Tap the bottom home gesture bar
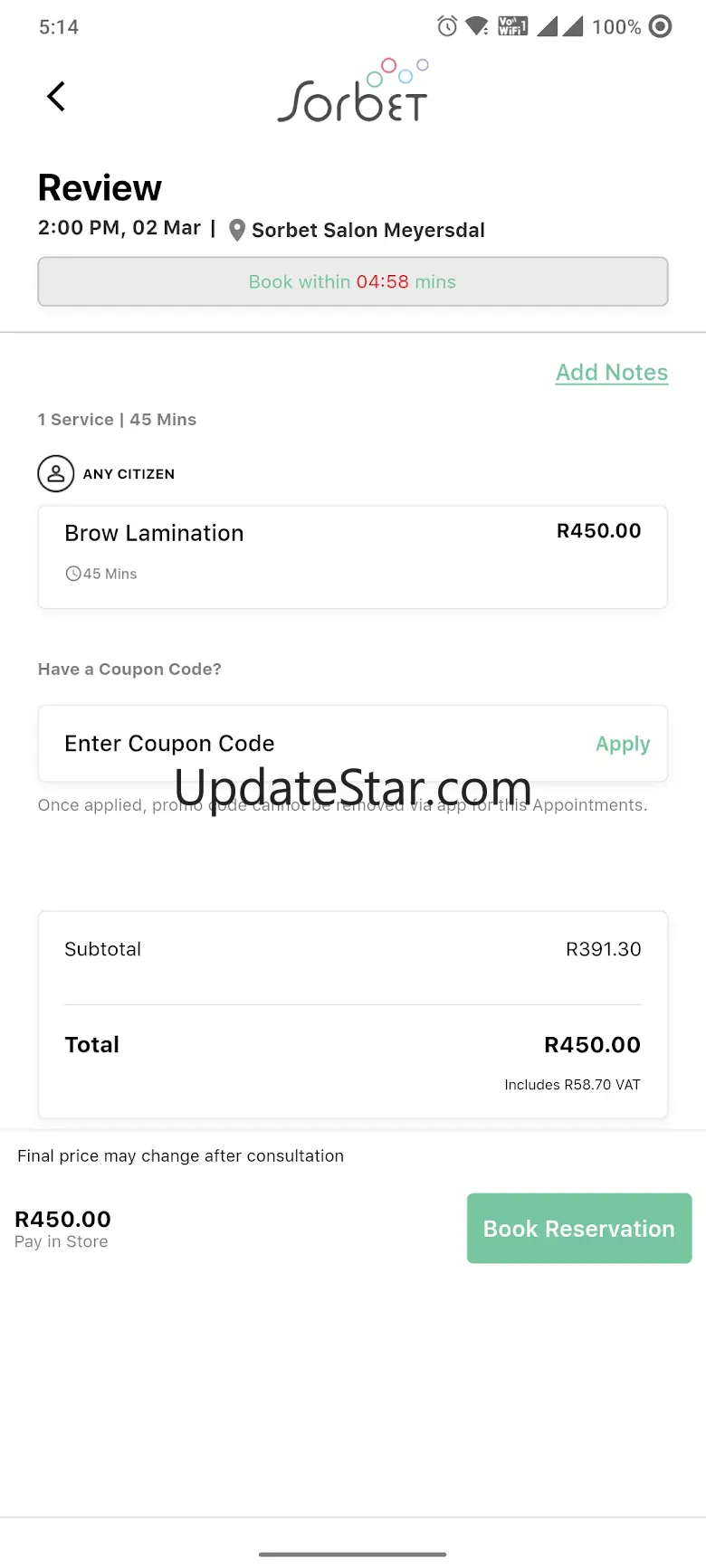 (353, 1554)
